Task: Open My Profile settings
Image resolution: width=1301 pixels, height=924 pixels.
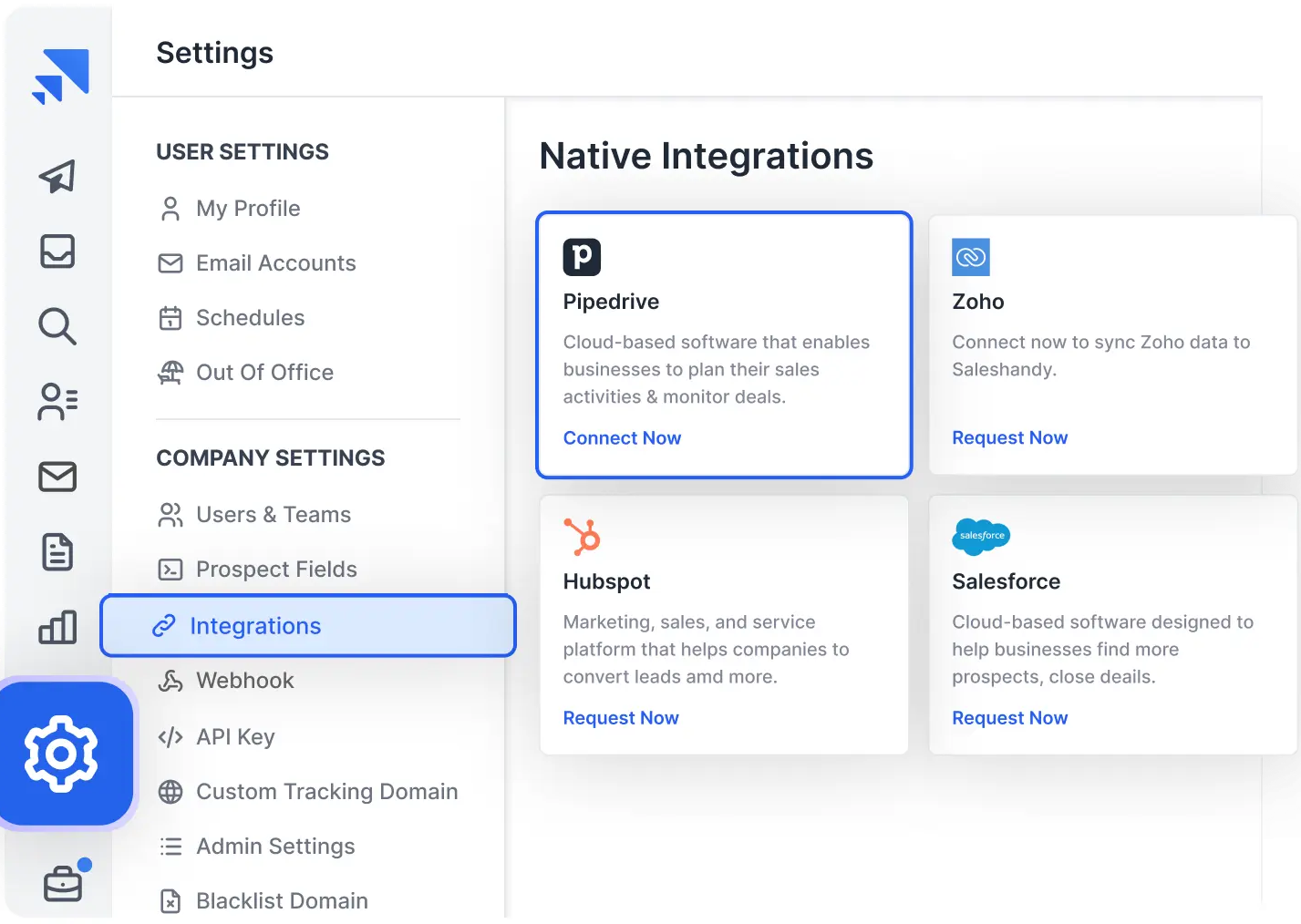Action: coord(248,209)
